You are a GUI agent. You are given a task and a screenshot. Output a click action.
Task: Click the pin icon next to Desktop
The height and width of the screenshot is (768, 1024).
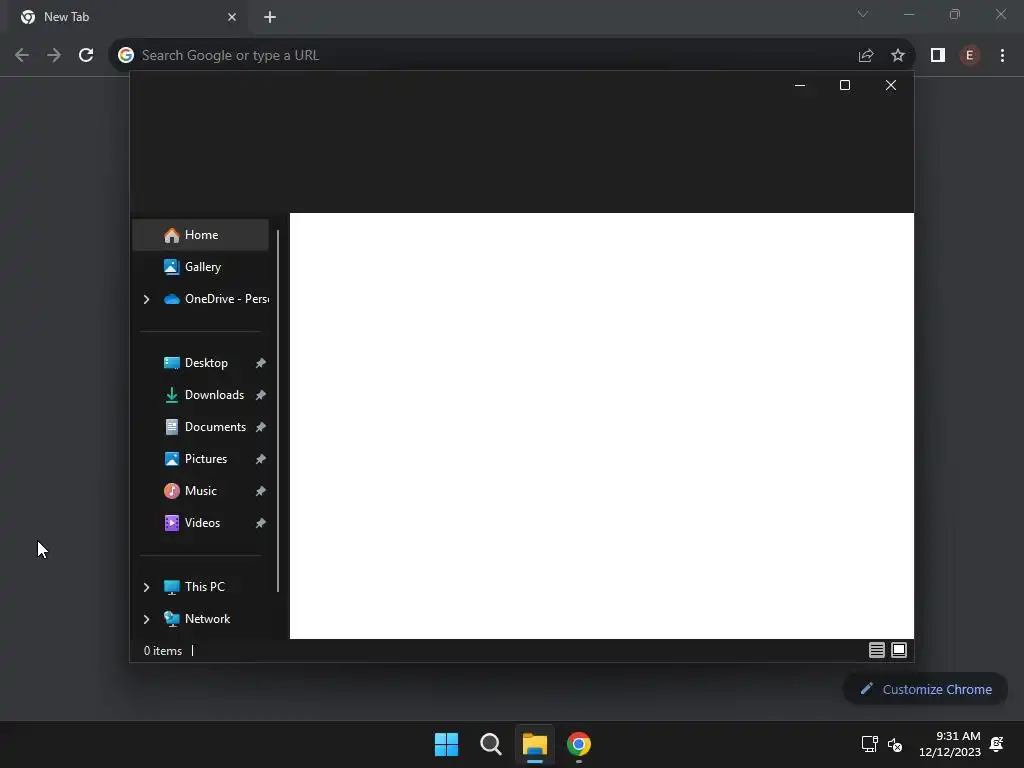tap(261, 363)
